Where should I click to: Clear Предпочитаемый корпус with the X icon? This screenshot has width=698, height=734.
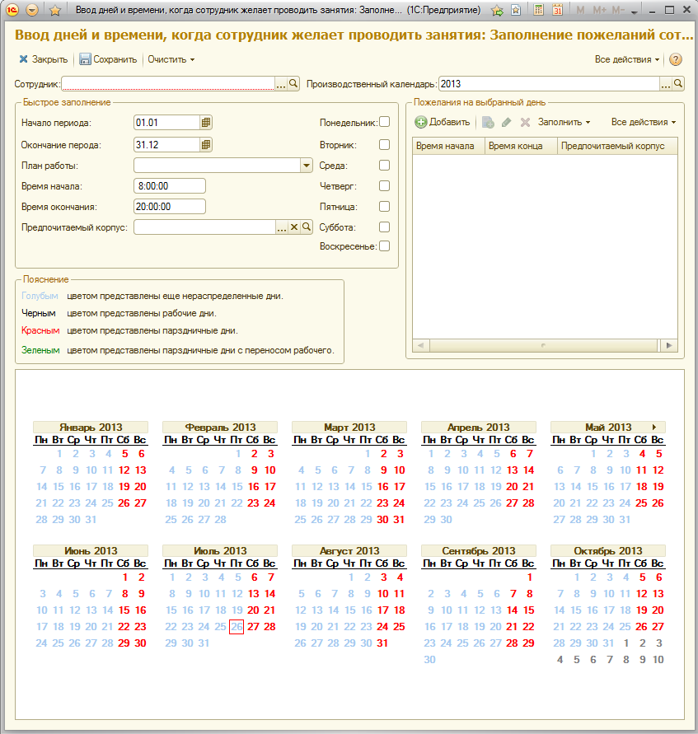[x=294, y=227]
